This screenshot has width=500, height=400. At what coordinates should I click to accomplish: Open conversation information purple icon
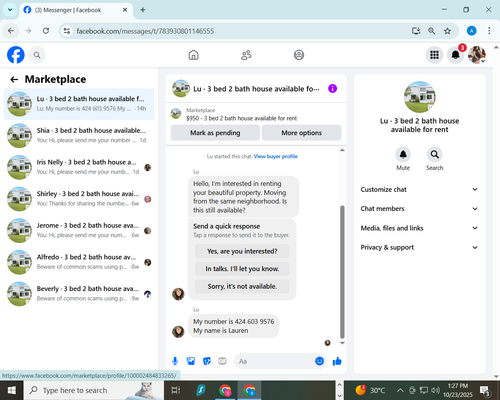click(332, 89)
